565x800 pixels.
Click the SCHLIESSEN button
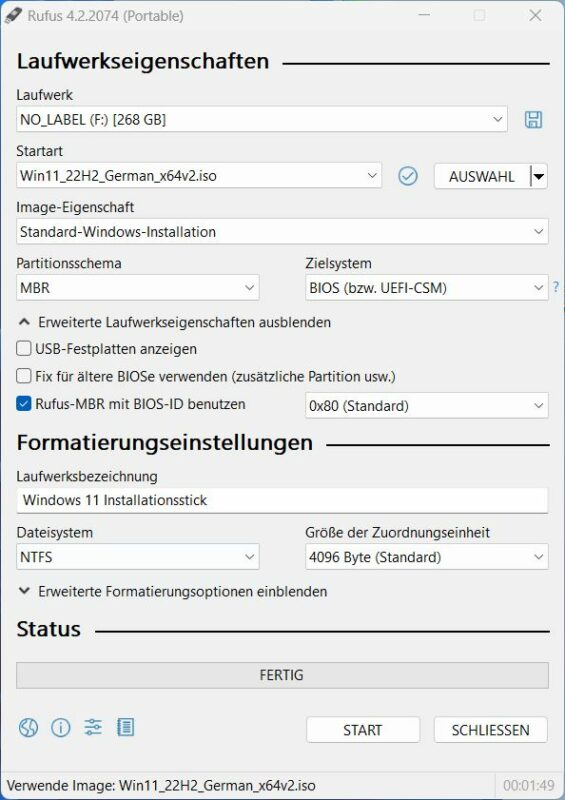[490, 730]
